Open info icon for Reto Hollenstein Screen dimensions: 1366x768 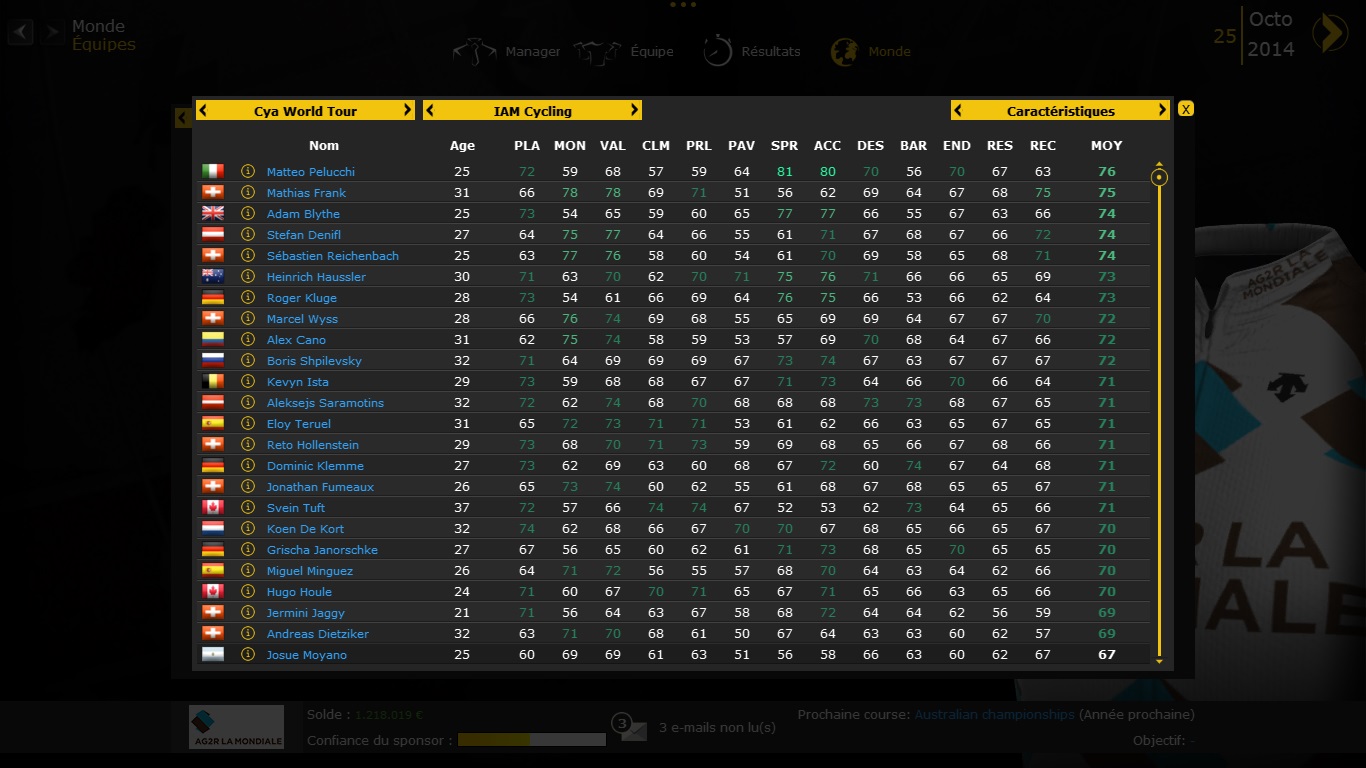click(x=248, y=444)
